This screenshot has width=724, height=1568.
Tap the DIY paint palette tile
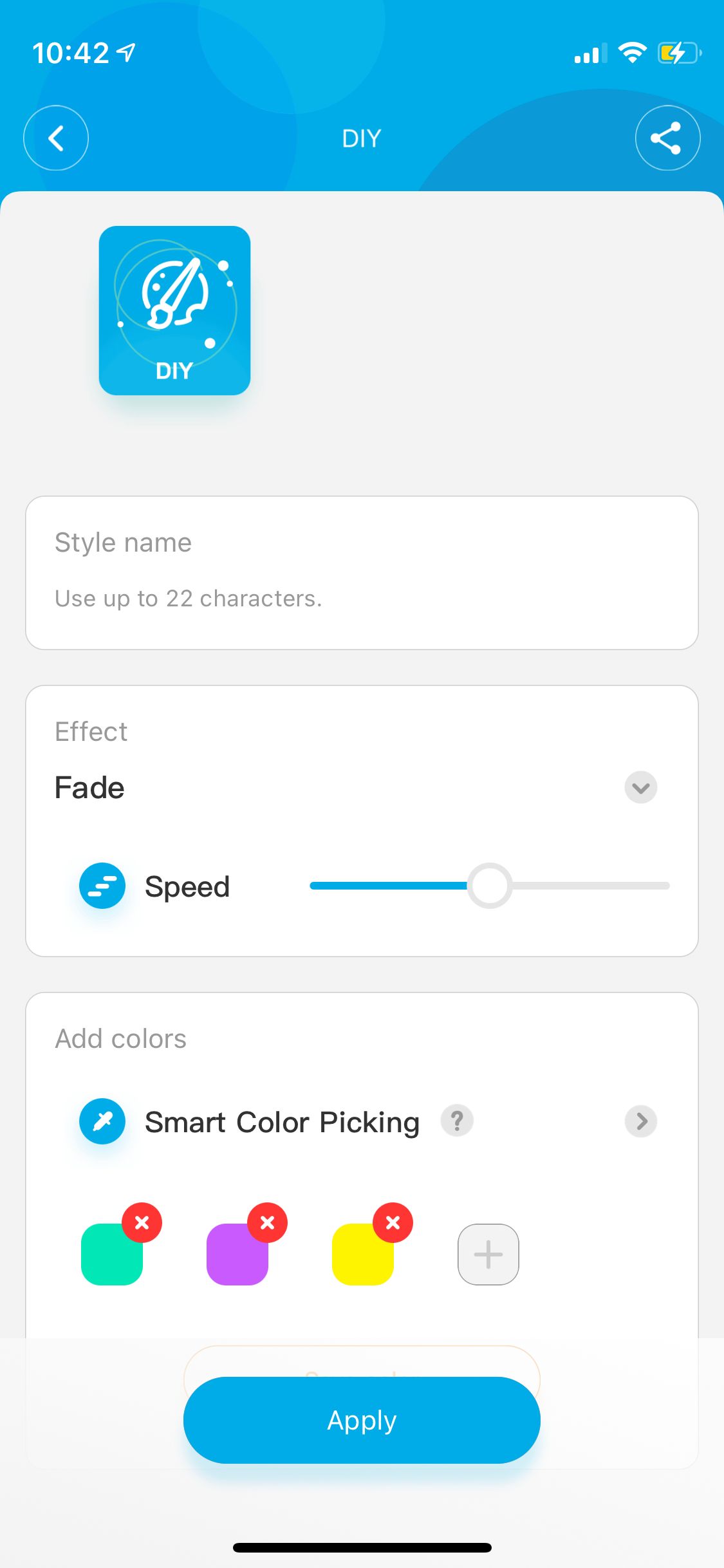pyautogui.click(x=174, y=310)
